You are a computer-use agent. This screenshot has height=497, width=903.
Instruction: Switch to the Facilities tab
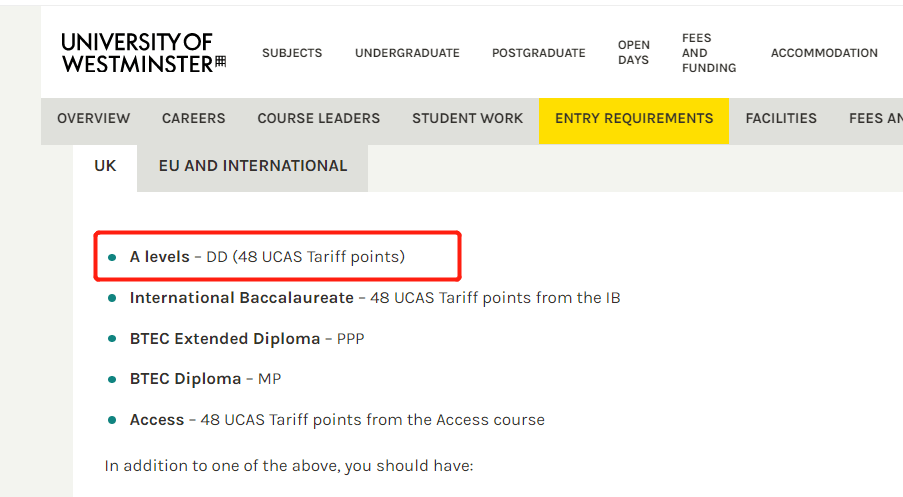[781, 119]
